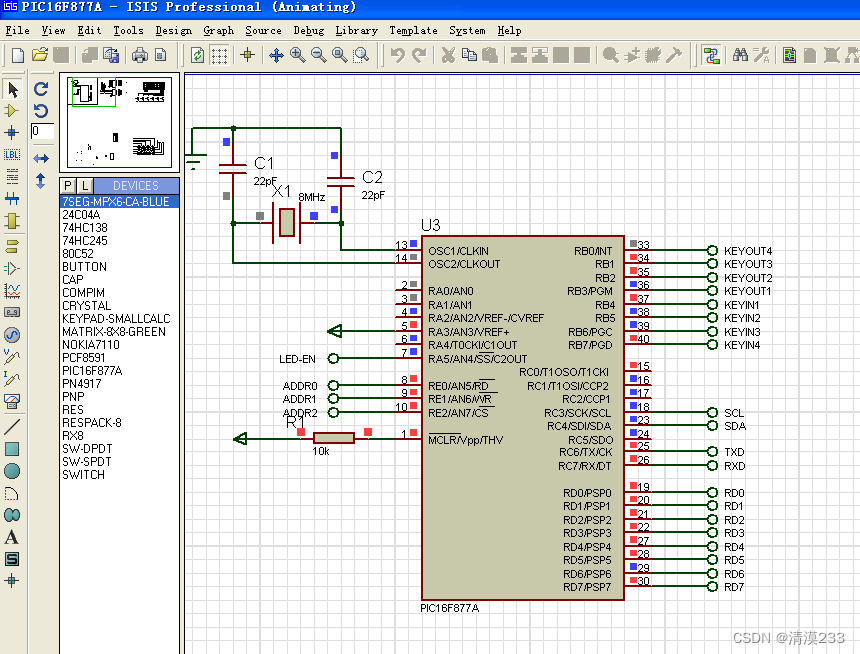Screen dimensions: 860x654
Task: Click the rotation angle input field
Action: tap(42, 132)
